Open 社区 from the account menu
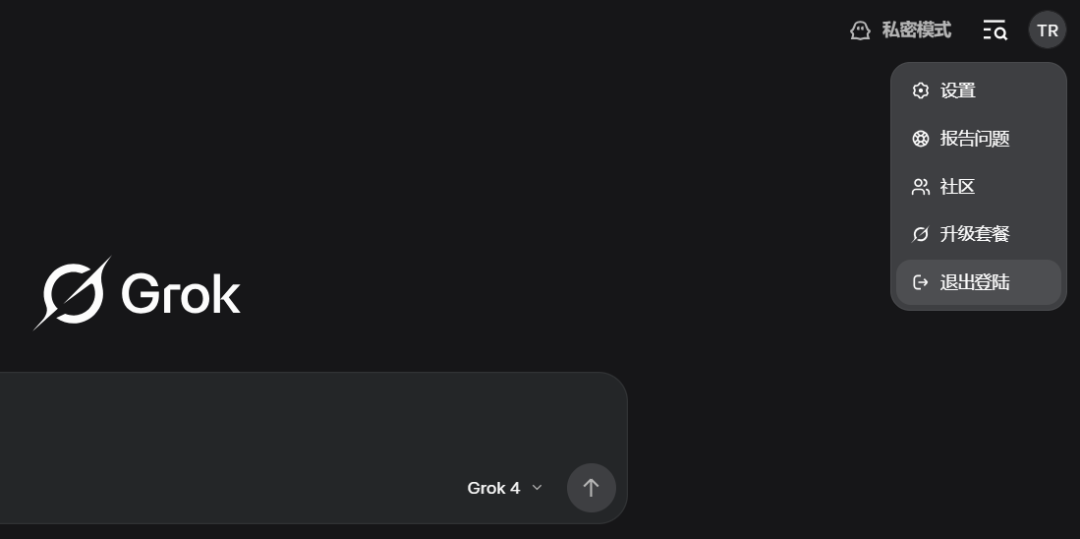Screen dimensions: 1080x539 [958, 187]
